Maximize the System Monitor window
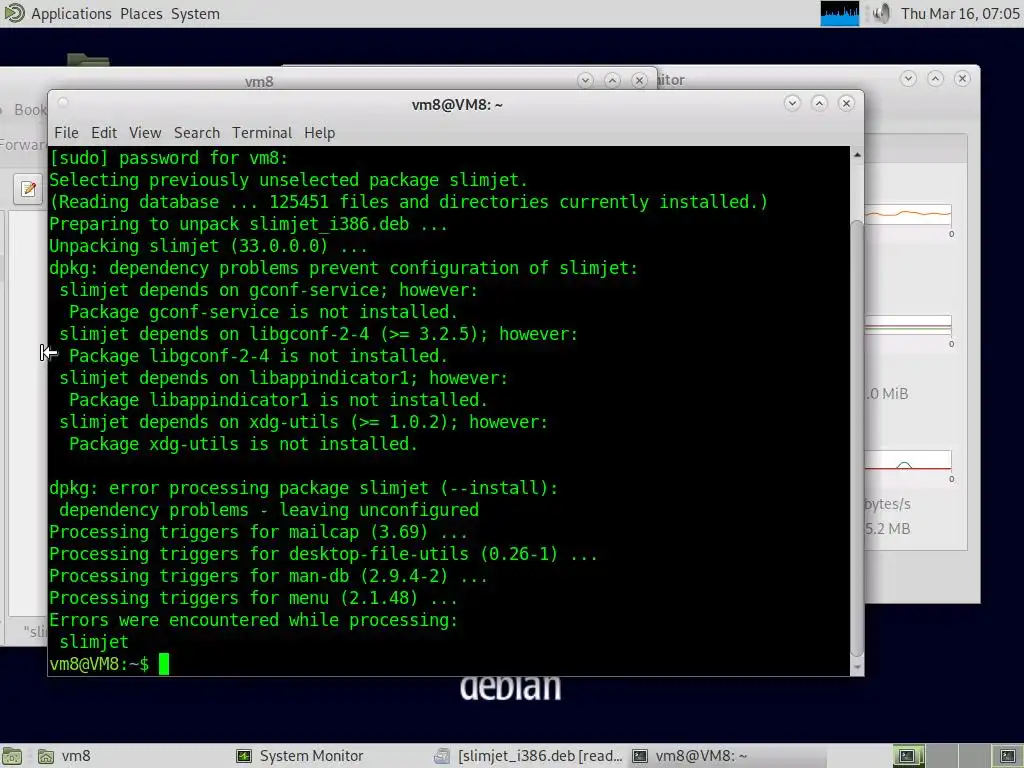Image resolution: width=1024 pixels, height=768 pixels. (935, 79)
